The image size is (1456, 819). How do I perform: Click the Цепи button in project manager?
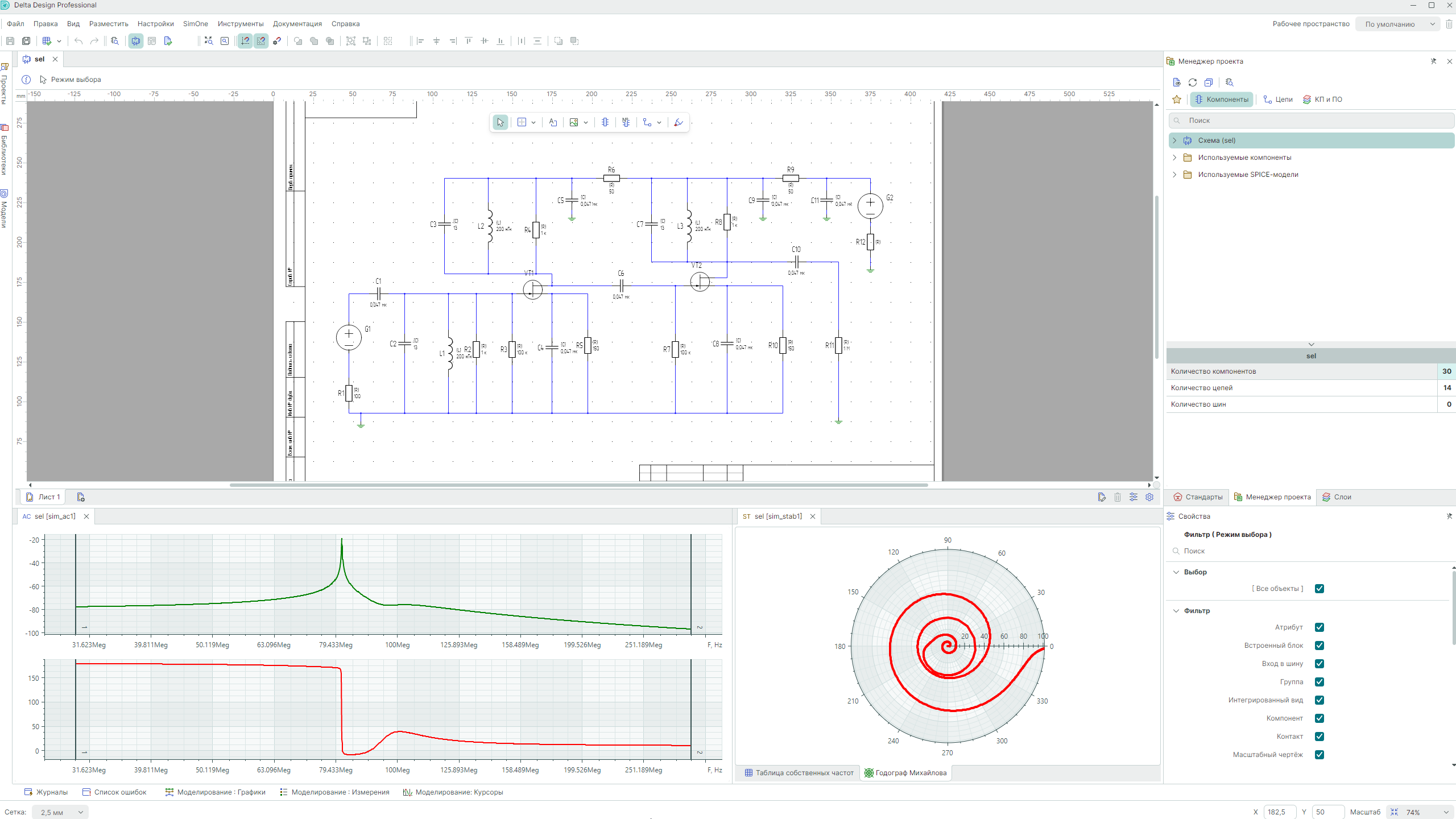tap(1278, 100)
